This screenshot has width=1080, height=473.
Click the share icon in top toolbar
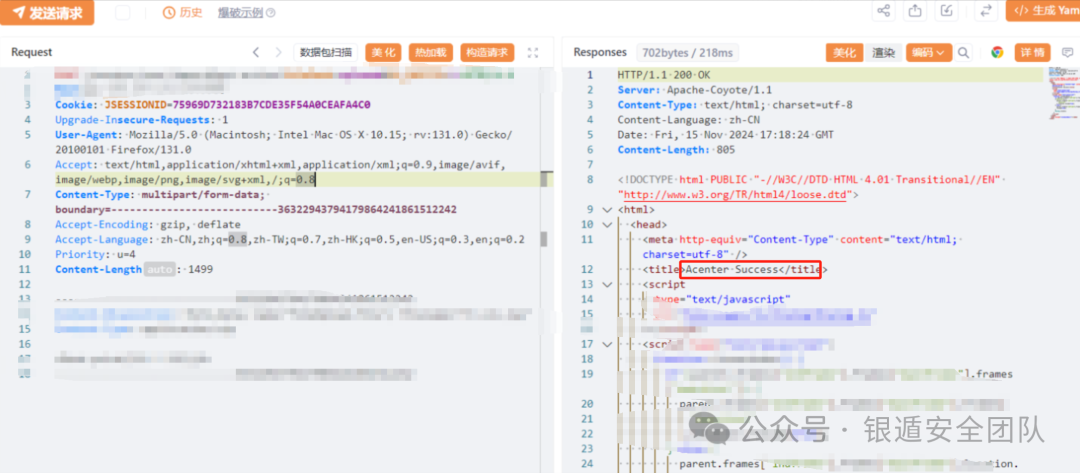pyautogui.click(x=884, y=10)
